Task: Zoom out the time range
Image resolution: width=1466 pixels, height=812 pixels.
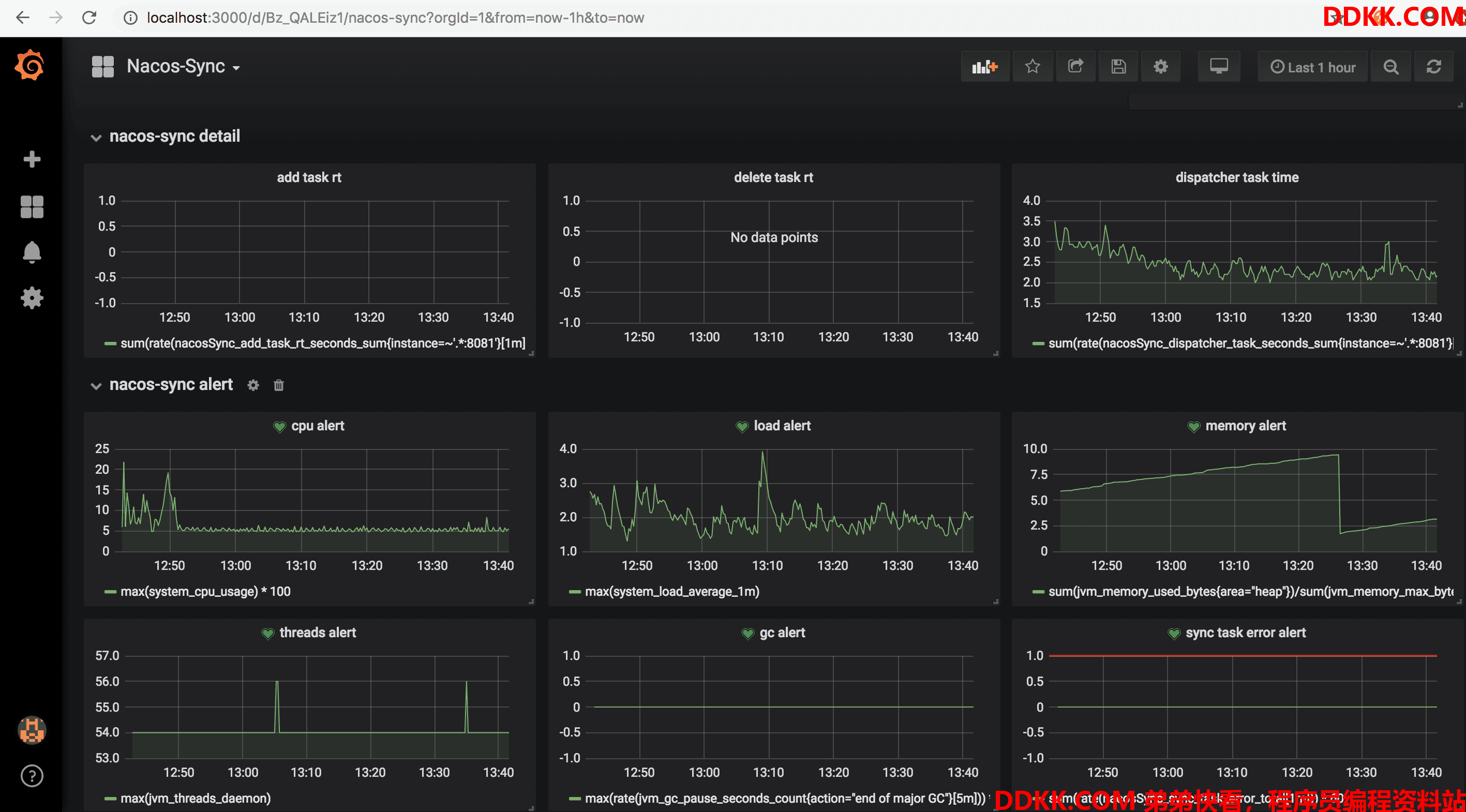Action: pos(1391,67)
